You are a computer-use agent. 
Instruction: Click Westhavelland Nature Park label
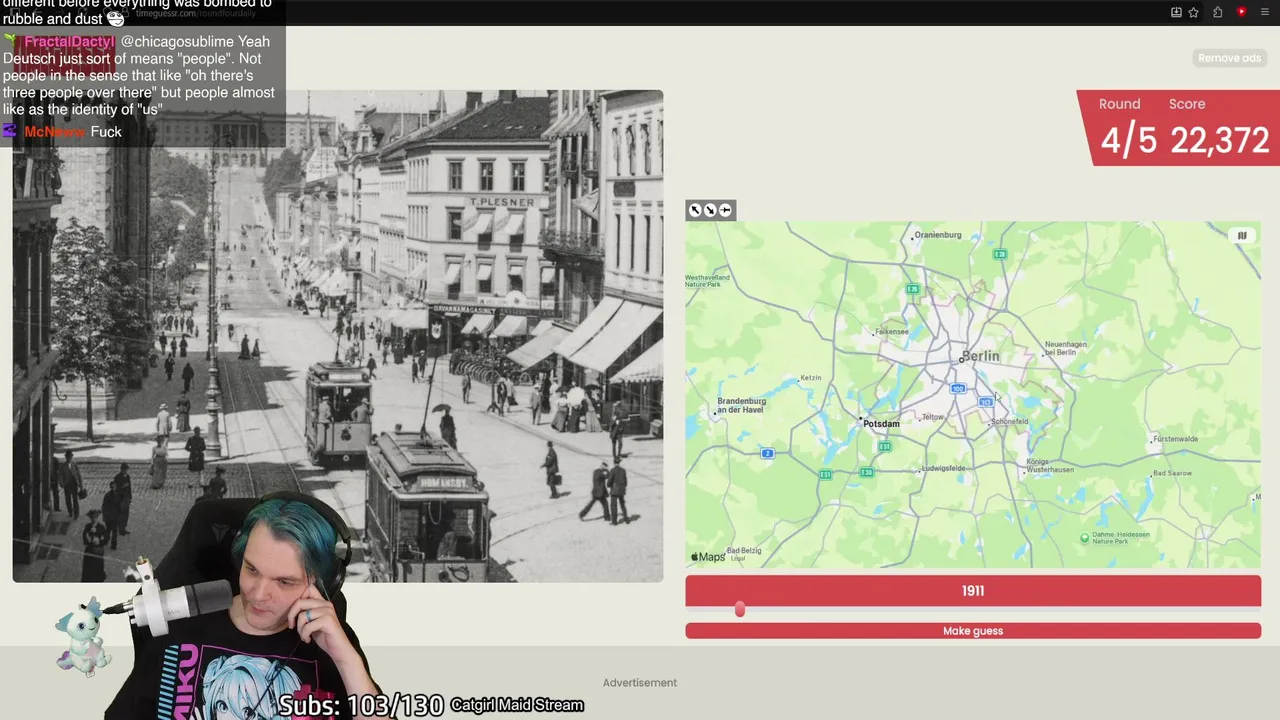point(708,281)
